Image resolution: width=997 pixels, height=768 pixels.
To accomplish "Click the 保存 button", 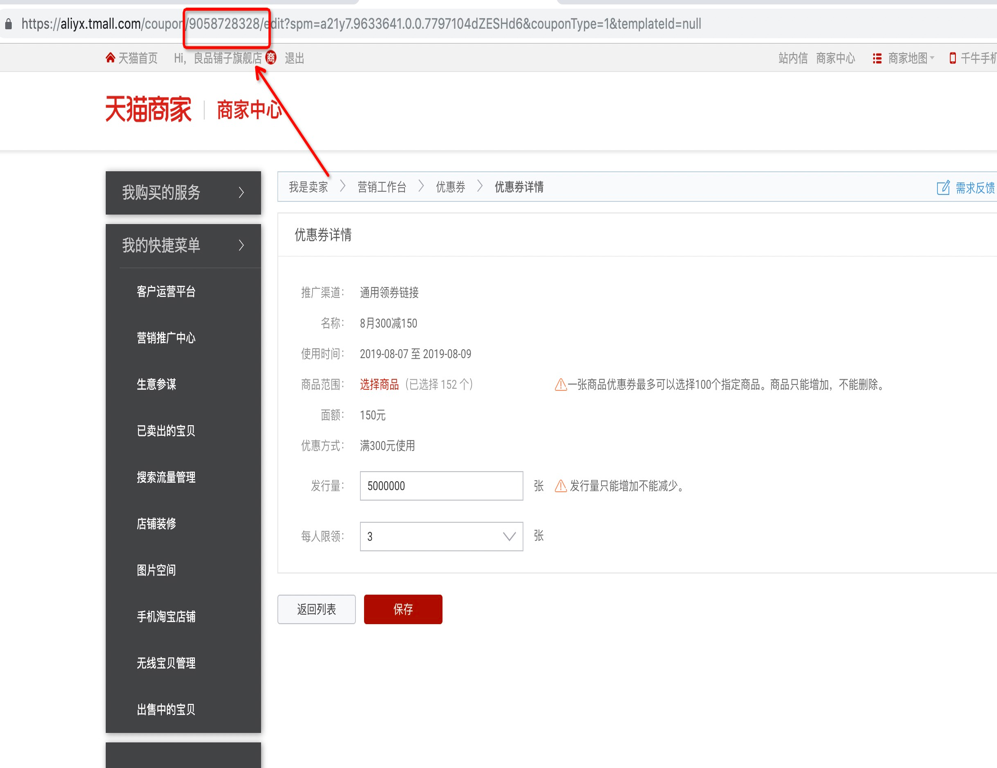I will click(x=403, y=609).
